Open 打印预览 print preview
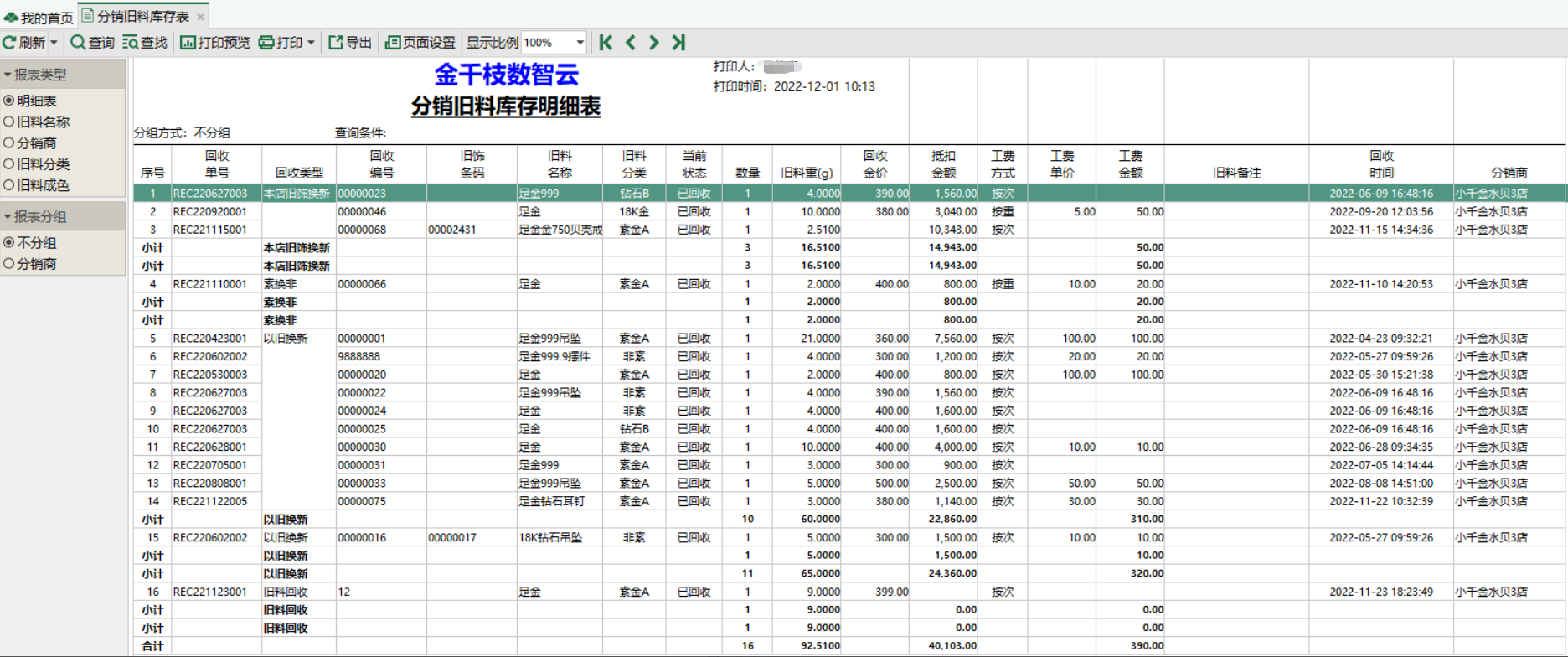 (215, 42)
